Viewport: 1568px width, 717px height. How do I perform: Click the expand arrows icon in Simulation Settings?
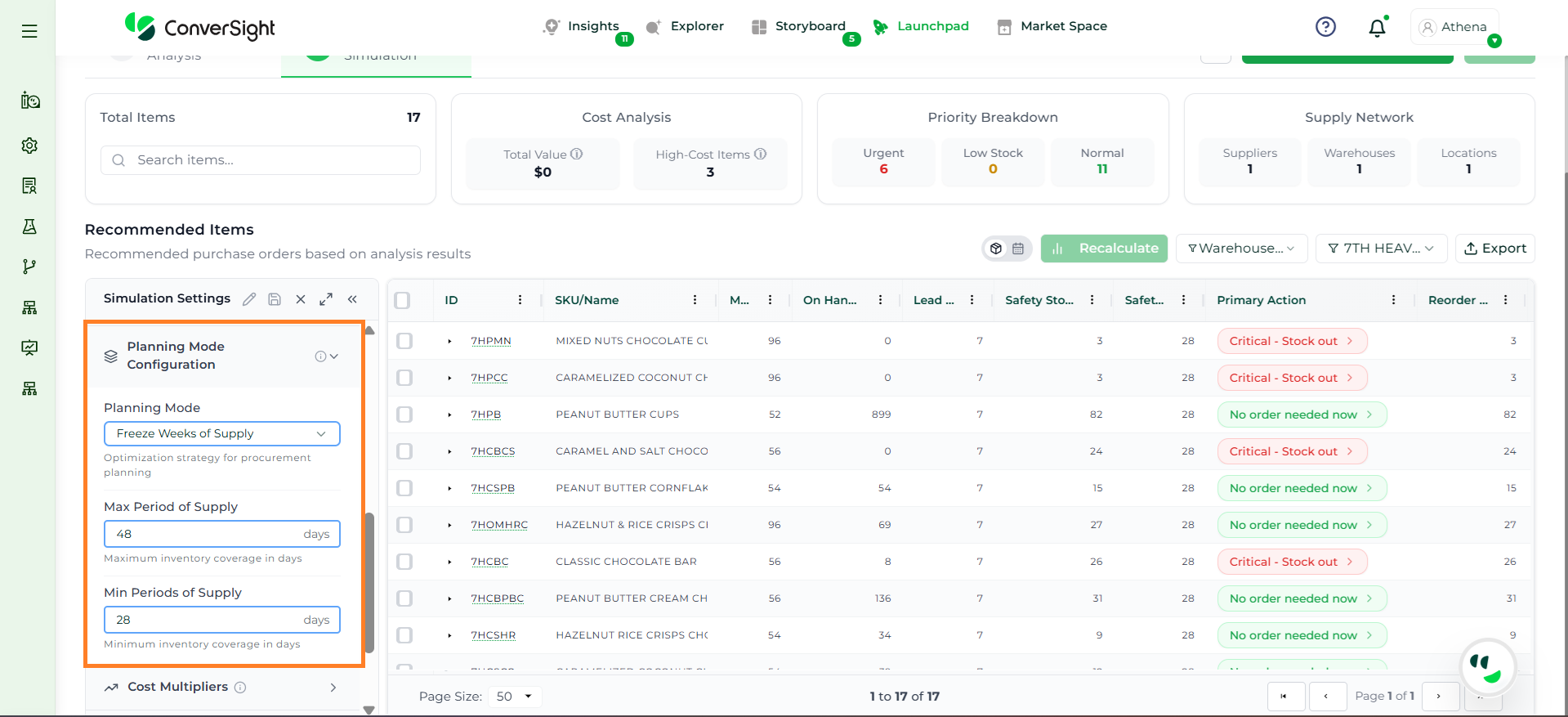click(x=326, y=299)
